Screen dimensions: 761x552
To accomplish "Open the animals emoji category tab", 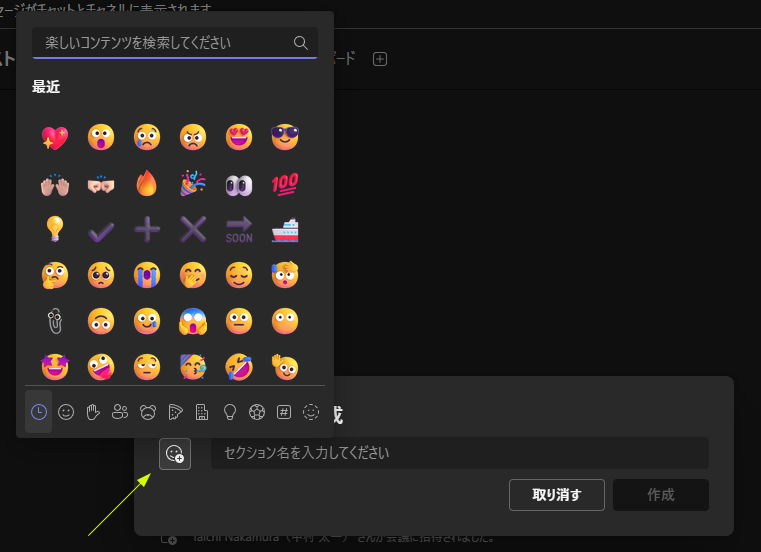I will click(148, 411).
